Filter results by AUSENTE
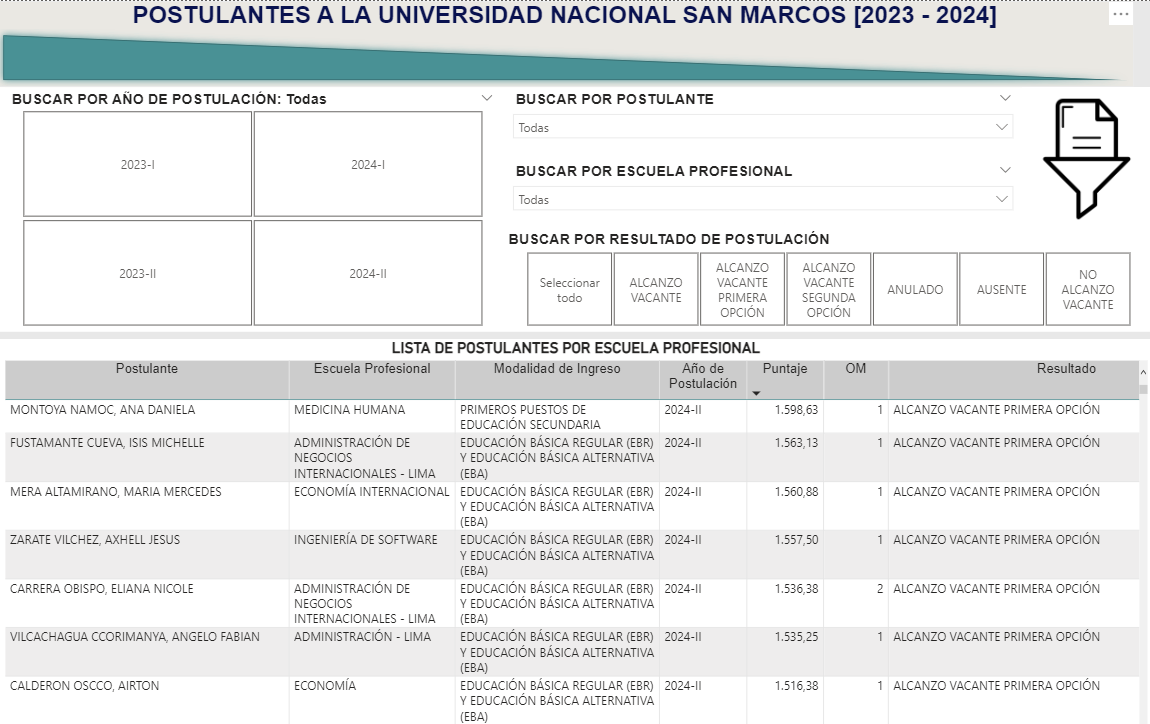Screen dimensions: 1150x724 pyautogui.click(x=1001, y=290)
